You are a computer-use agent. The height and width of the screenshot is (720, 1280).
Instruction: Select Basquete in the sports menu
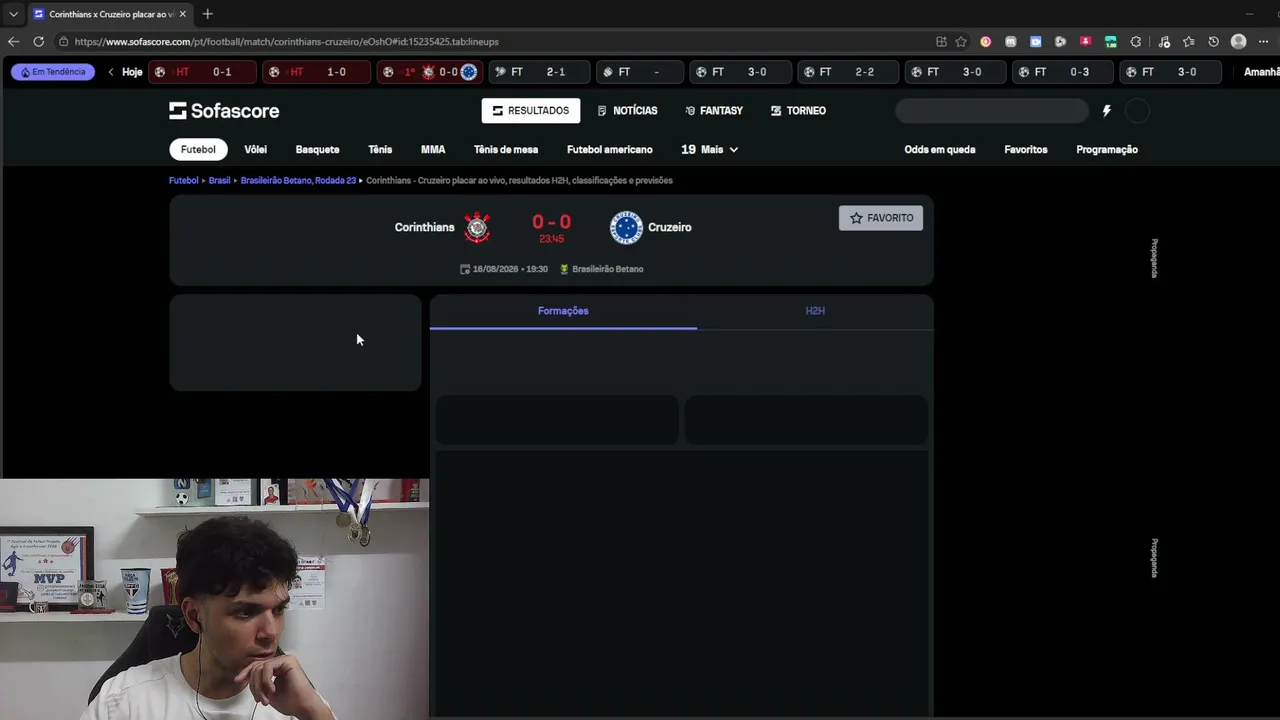pos(317,150)
